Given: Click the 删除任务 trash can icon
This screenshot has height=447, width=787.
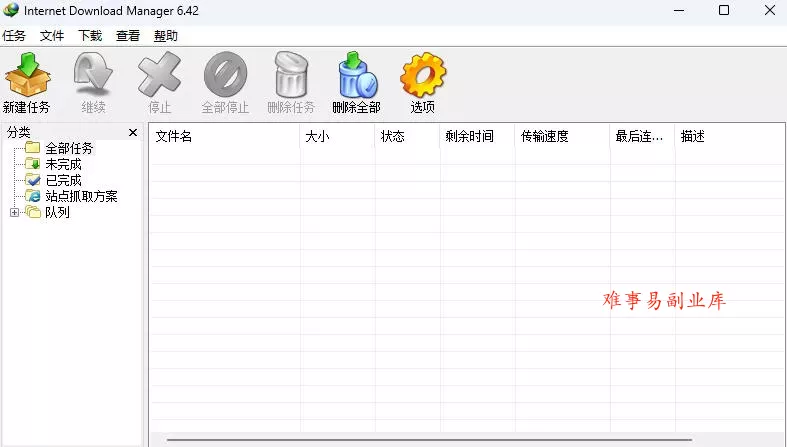Looking at the screenshot, I should (291, 74).
